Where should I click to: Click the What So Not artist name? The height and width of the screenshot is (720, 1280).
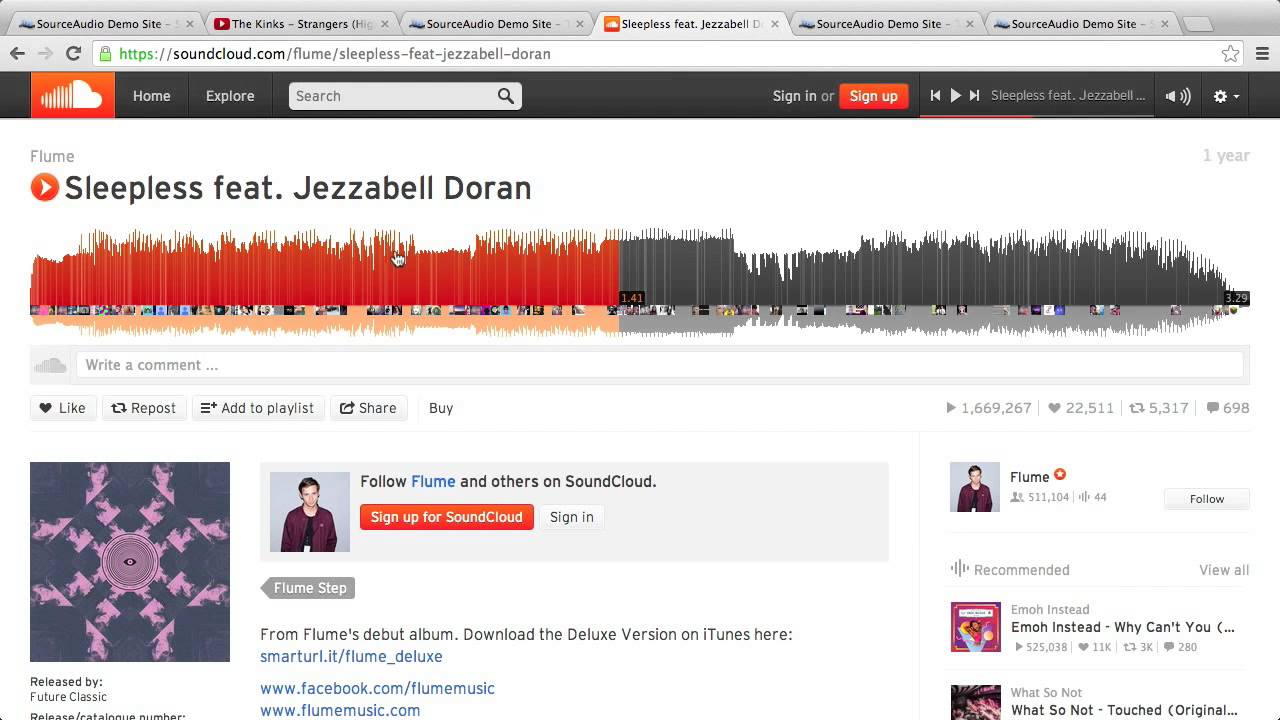(1046, 692)
